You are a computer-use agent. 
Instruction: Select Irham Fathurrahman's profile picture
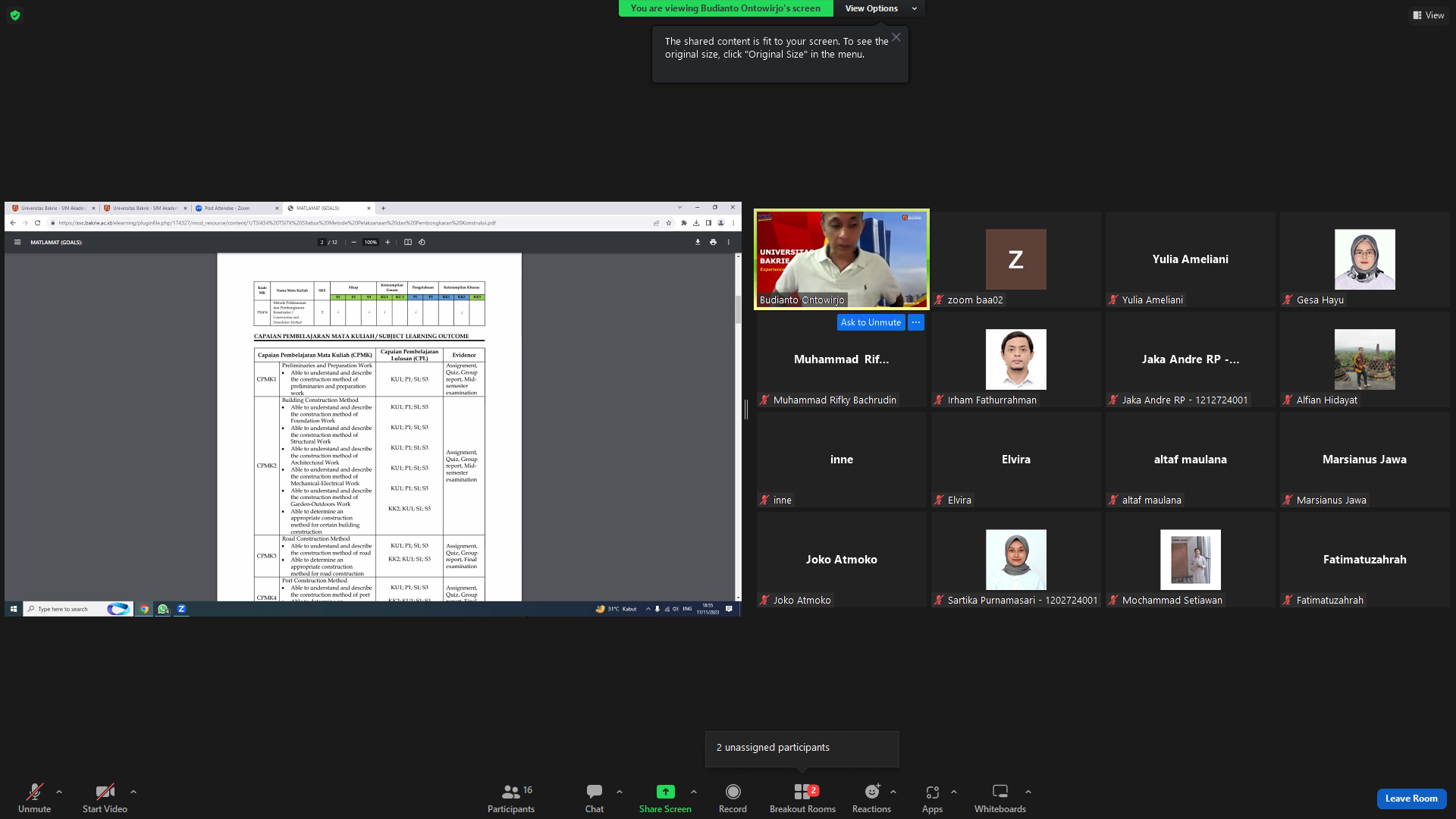tap(1016, 359)
